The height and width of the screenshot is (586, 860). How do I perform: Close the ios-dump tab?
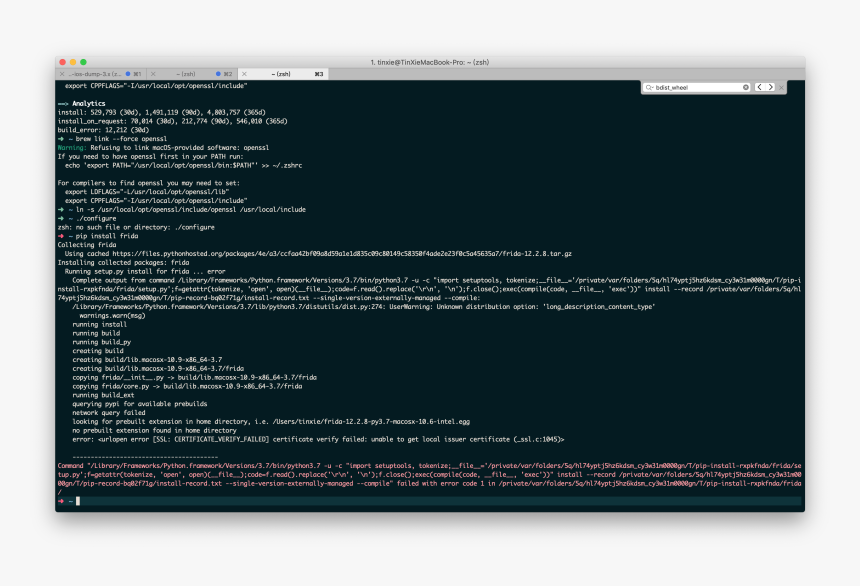62,74
